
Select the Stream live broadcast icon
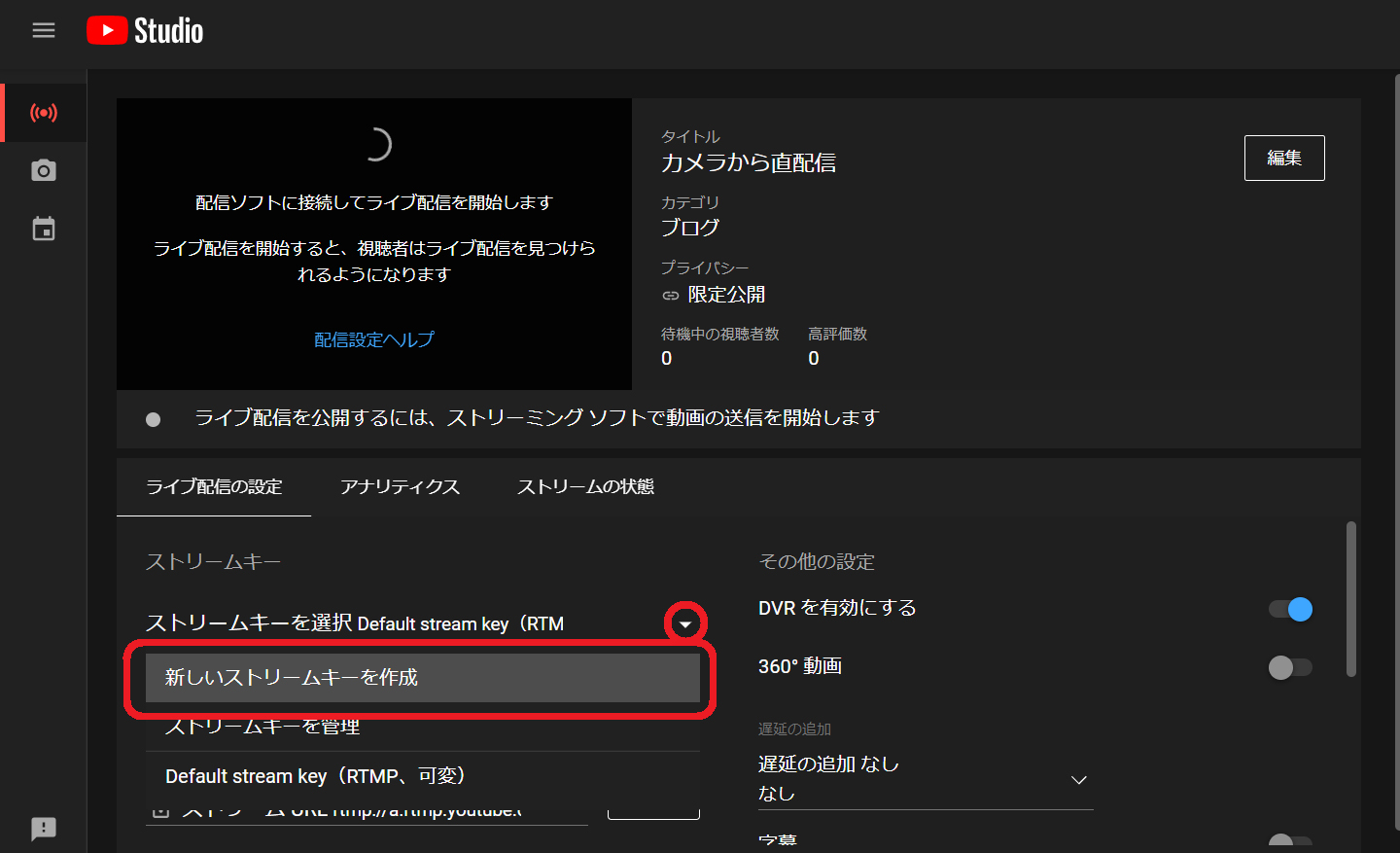(x=44, y=113)
